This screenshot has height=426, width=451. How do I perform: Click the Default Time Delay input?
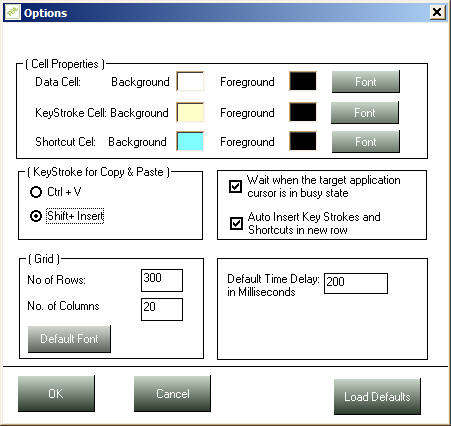(356, 283)
